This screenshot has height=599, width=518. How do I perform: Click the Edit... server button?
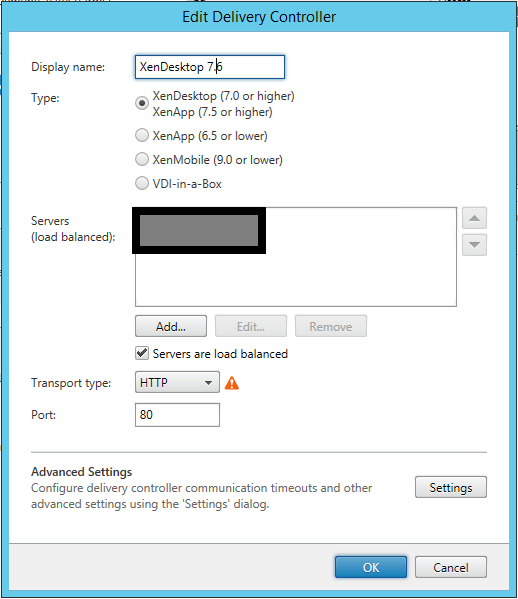pos(251,326)
